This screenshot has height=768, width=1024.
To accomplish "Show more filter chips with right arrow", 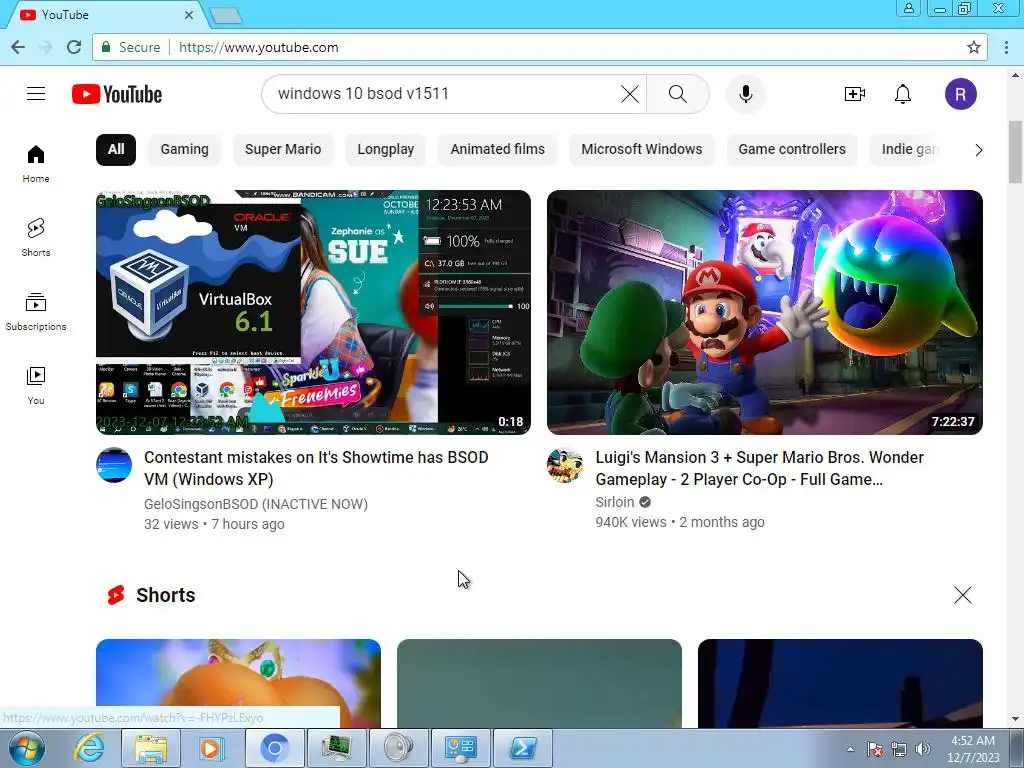I will coord(978,150).
